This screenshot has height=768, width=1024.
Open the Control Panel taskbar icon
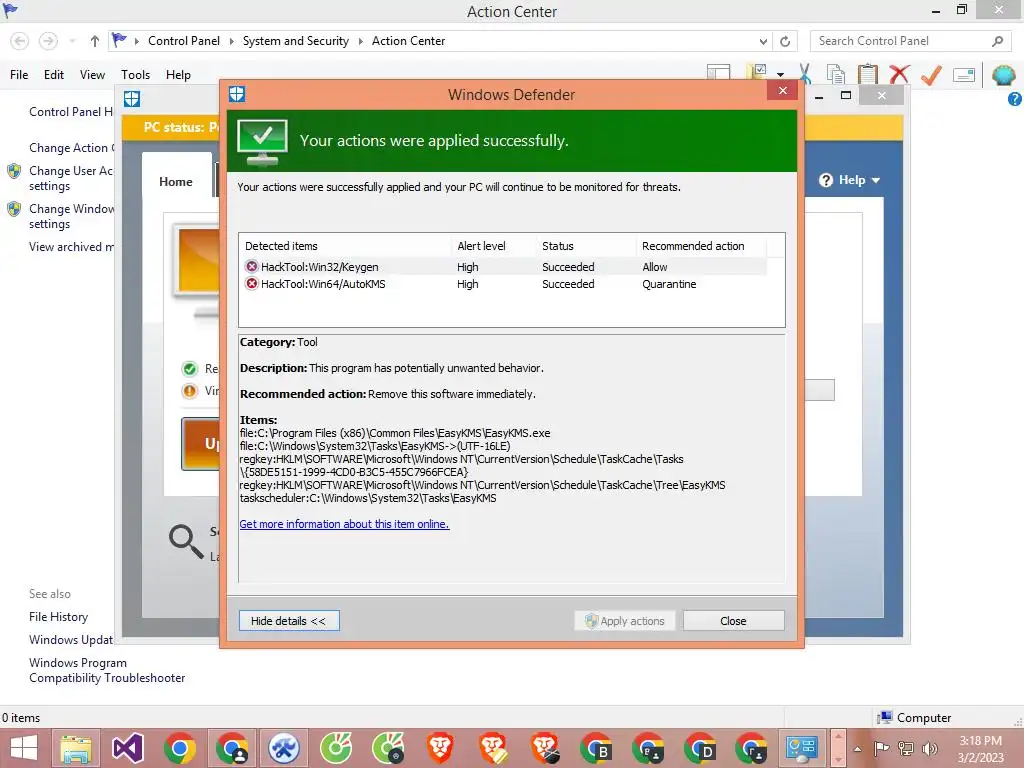(802, 748)
